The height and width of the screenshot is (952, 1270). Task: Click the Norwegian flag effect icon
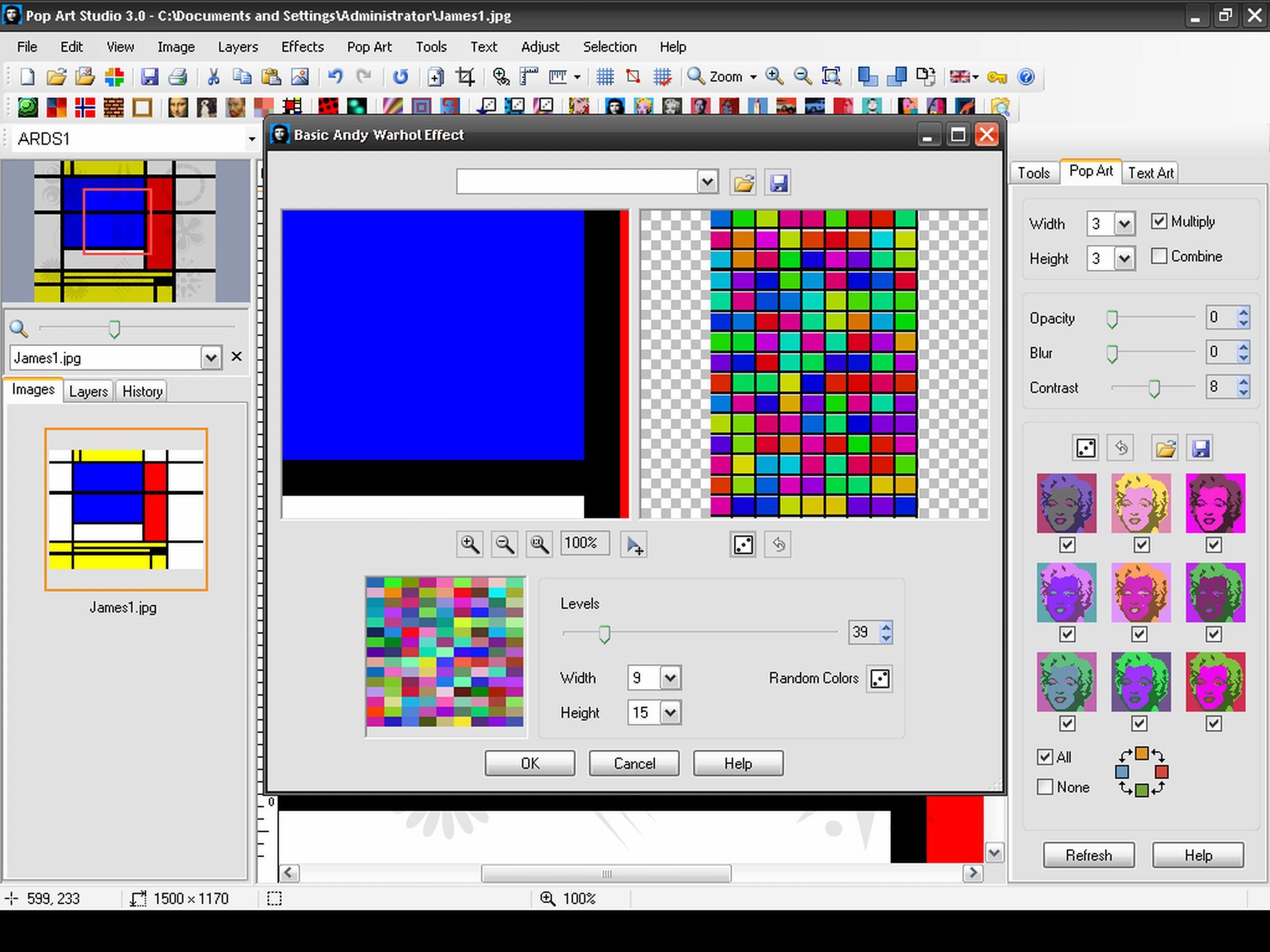pyautogui.click(x=85, y=107)
